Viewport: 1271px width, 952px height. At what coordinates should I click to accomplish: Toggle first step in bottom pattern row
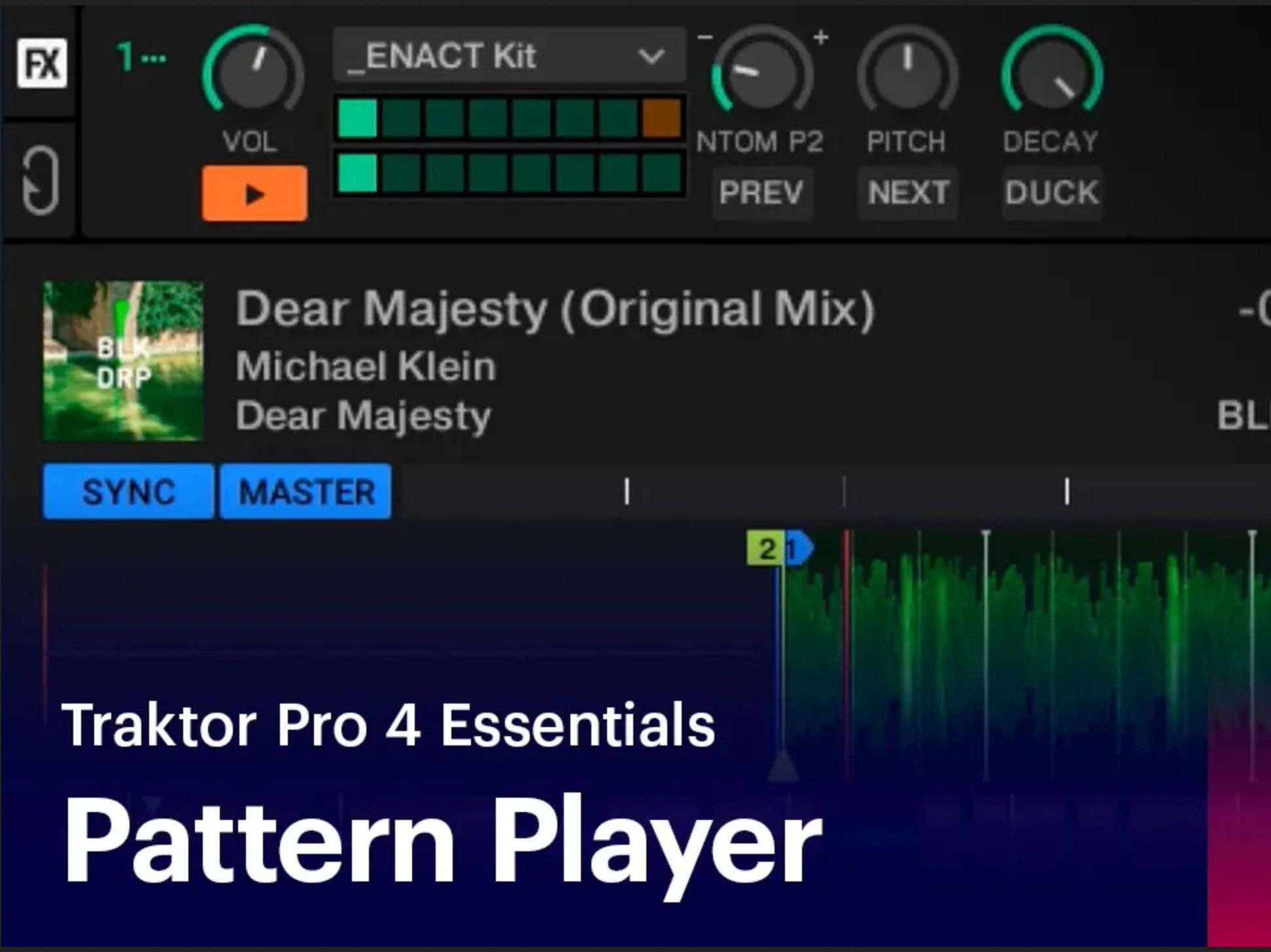[x=357, y=173]
